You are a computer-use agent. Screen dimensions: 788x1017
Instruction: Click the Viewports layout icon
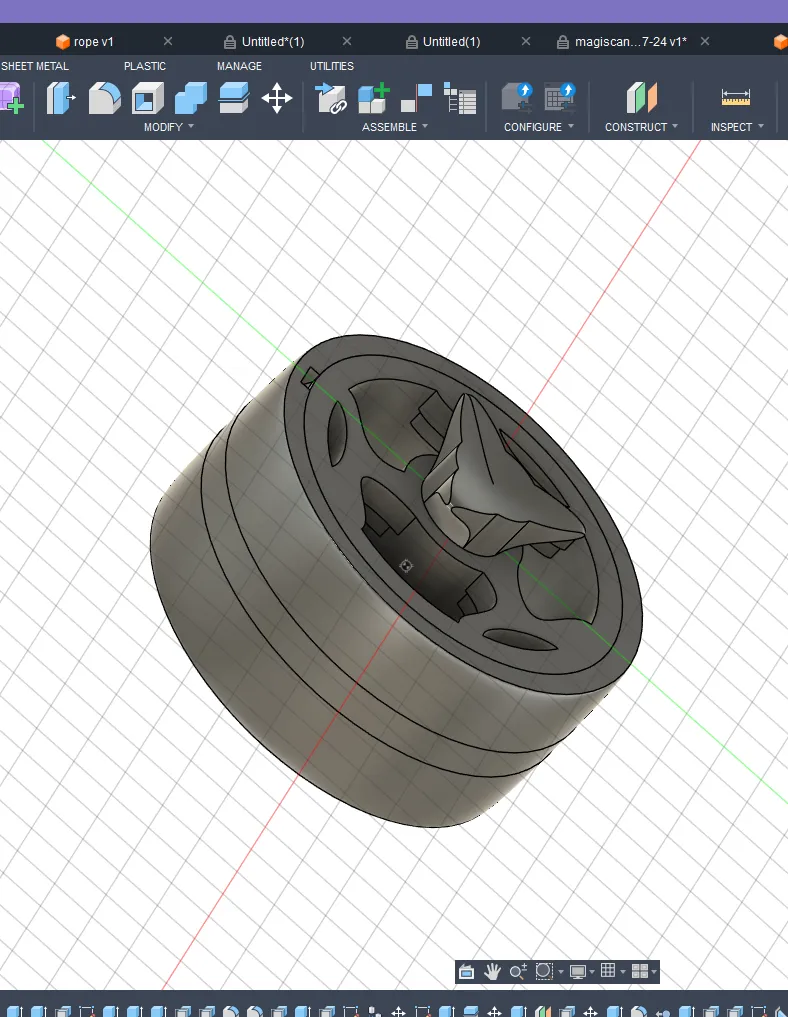click(x=639, y=971)
